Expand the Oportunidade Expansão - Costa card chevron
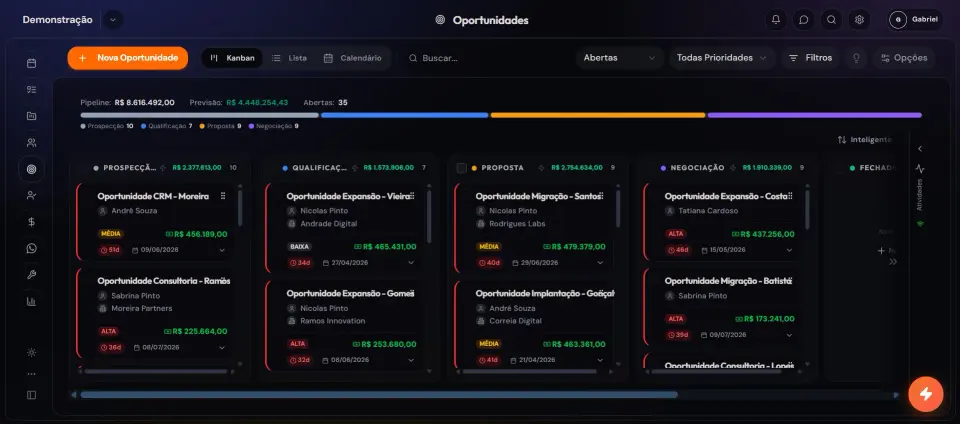The image size is (960, 424). [789, 250]
